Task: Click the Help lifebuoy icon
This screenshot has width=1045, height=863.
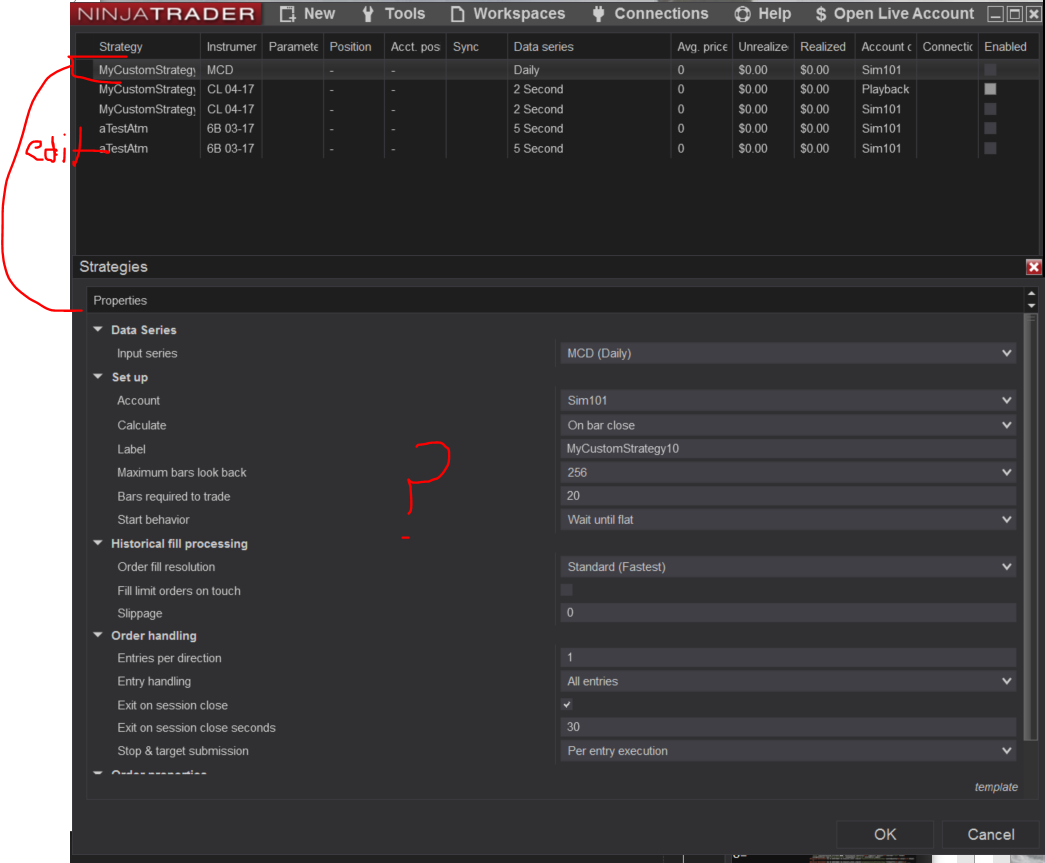Action: [x=742, y=14]
